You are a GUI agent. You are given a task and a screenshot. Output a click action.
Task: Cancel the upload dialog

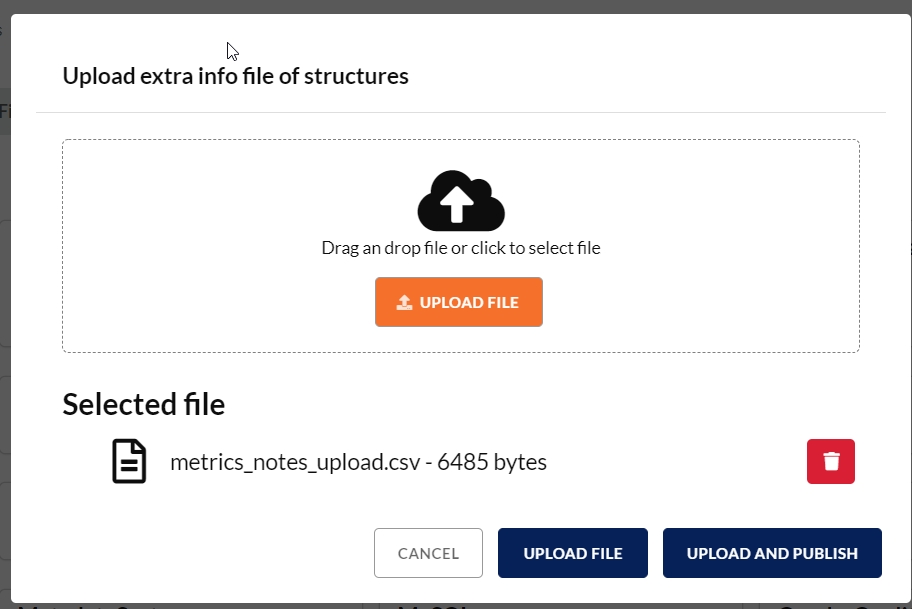tap(428, 553)
